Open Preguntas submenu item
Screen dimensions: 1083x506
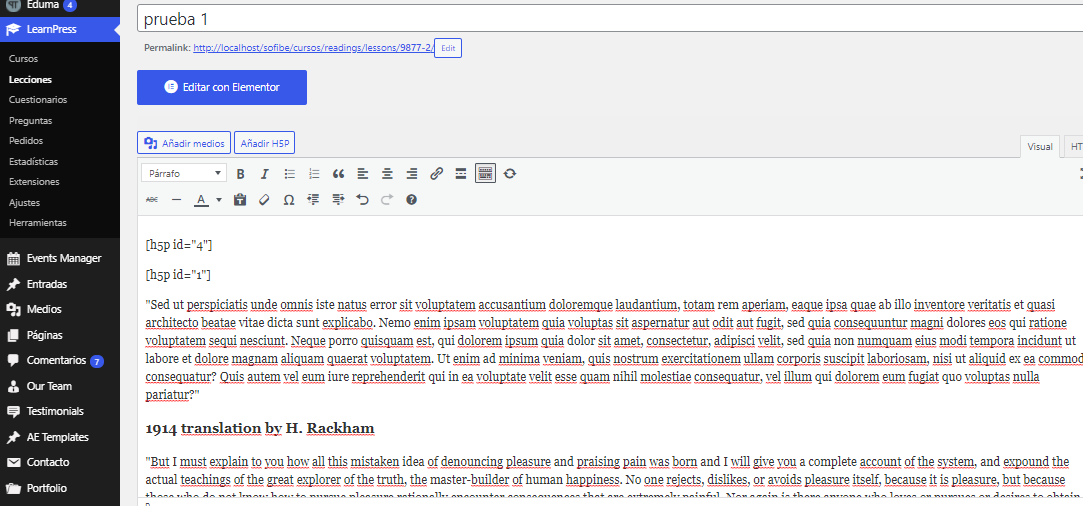click(x=30, y=120)
